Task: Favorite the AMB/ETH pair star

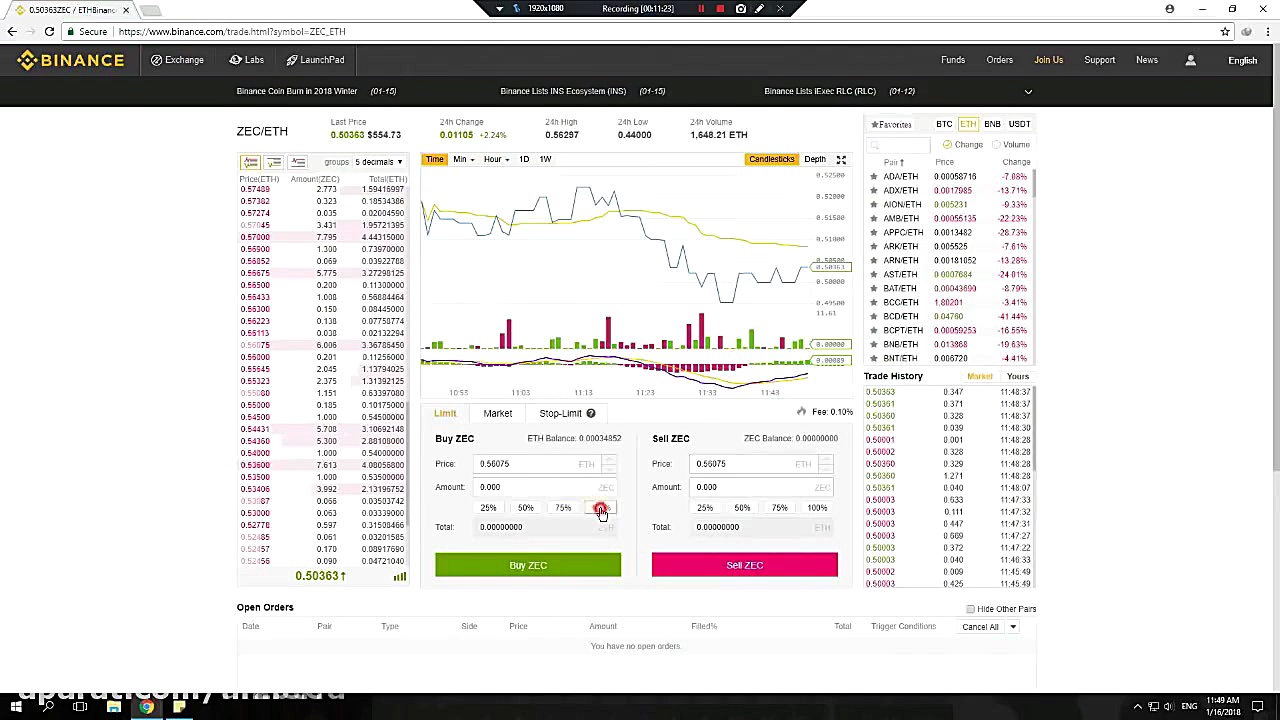Action: 874,218
